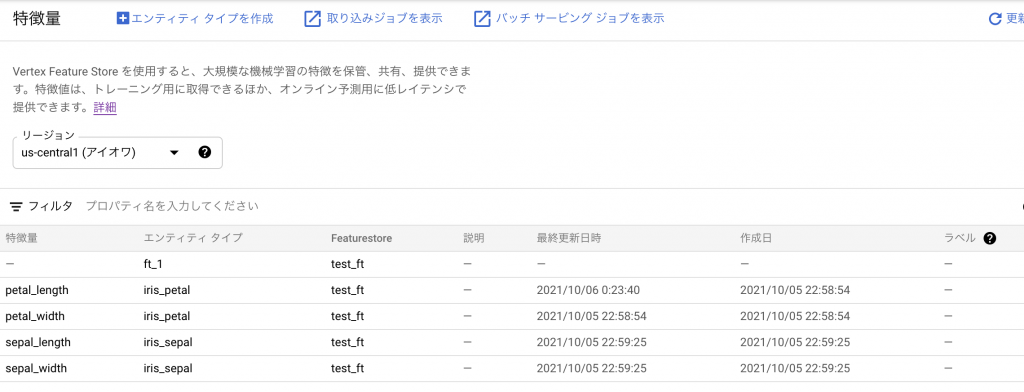The image size is (1024, 392).
Task: Click 取り込みジョブを表示 button
Action: pyautogui.click(x=374, y=18)
